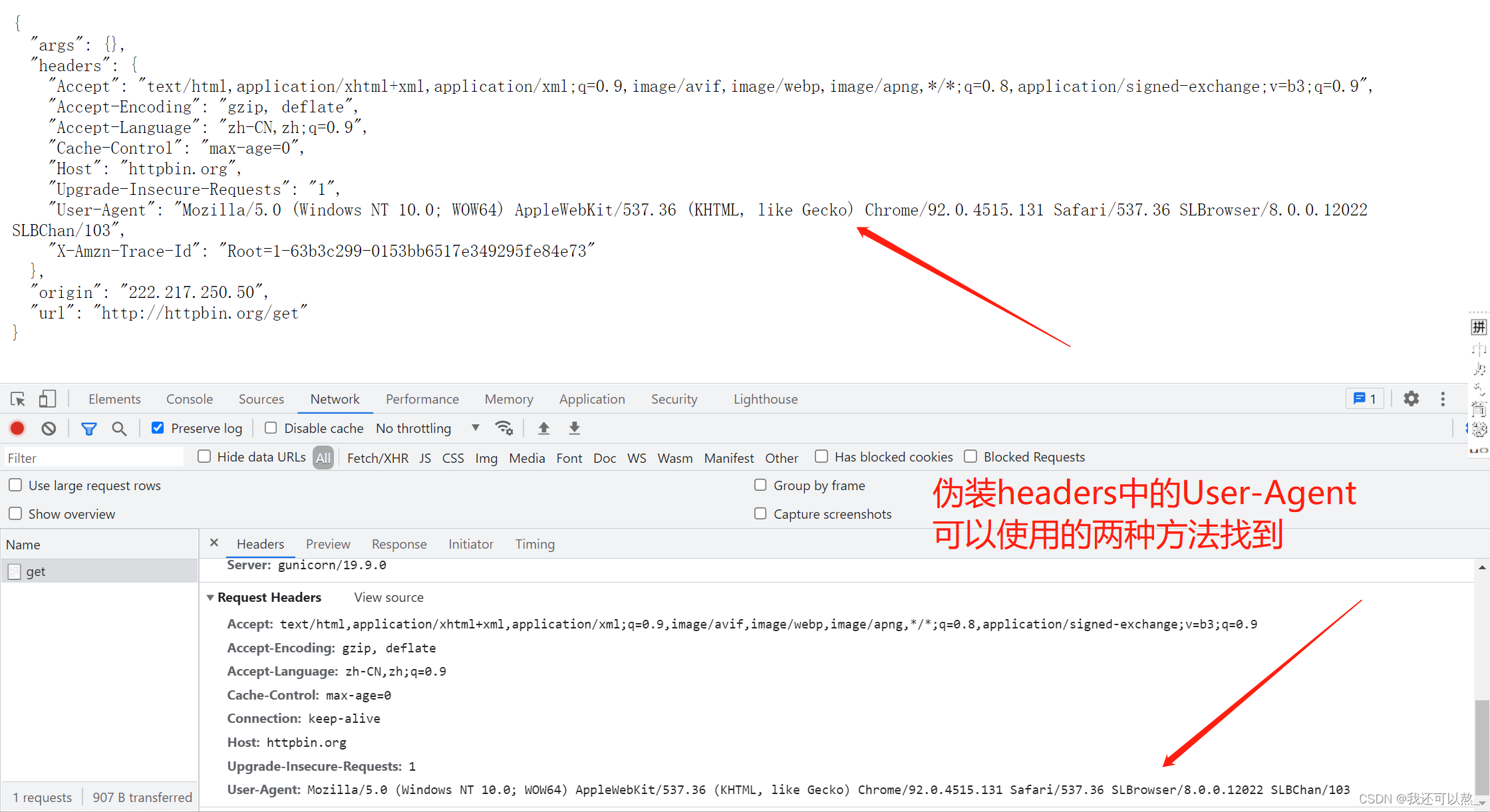Switch to the Preview detail tab

(x=328, y=544)
